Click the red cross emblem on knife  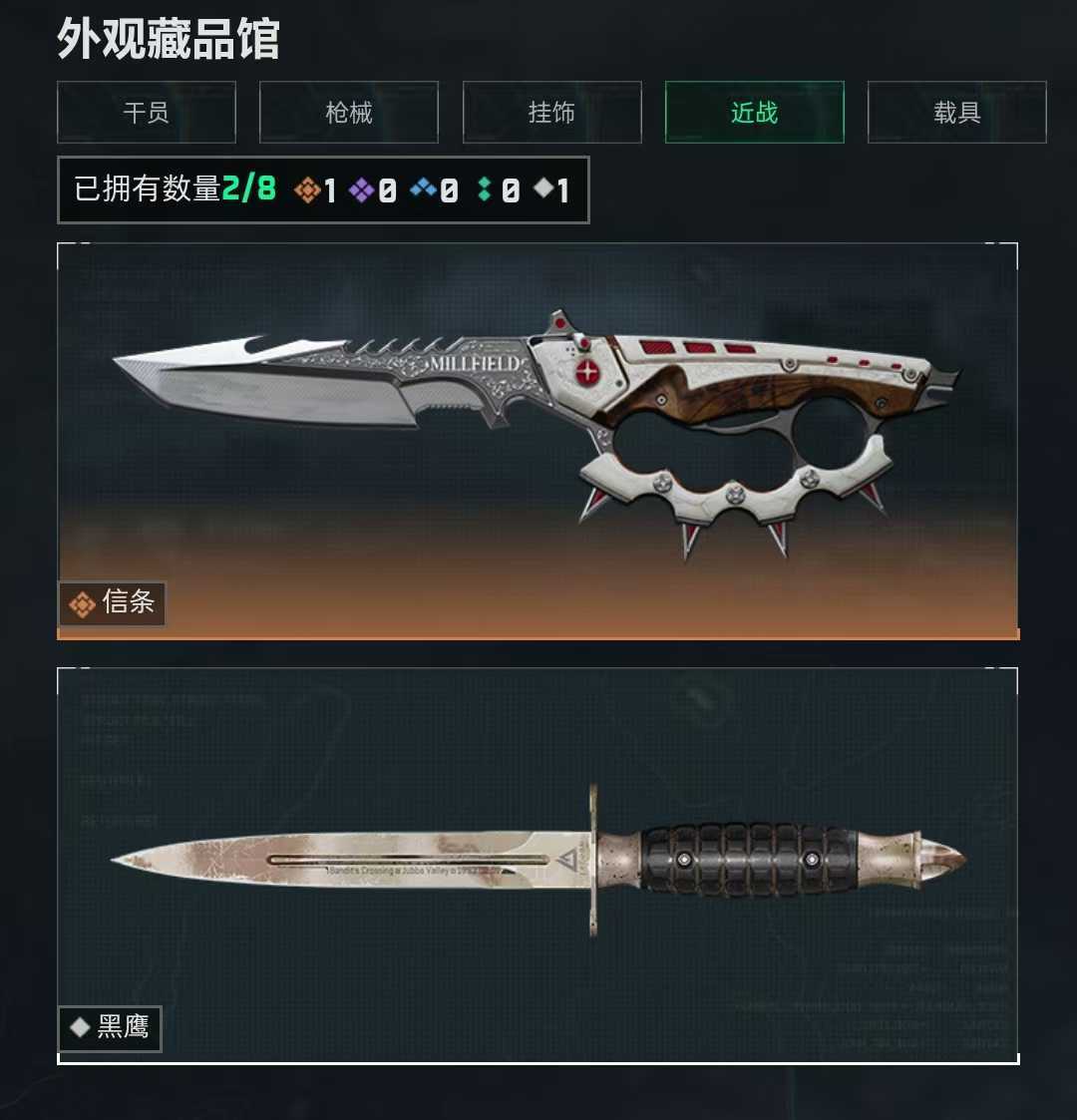[587, 371]
